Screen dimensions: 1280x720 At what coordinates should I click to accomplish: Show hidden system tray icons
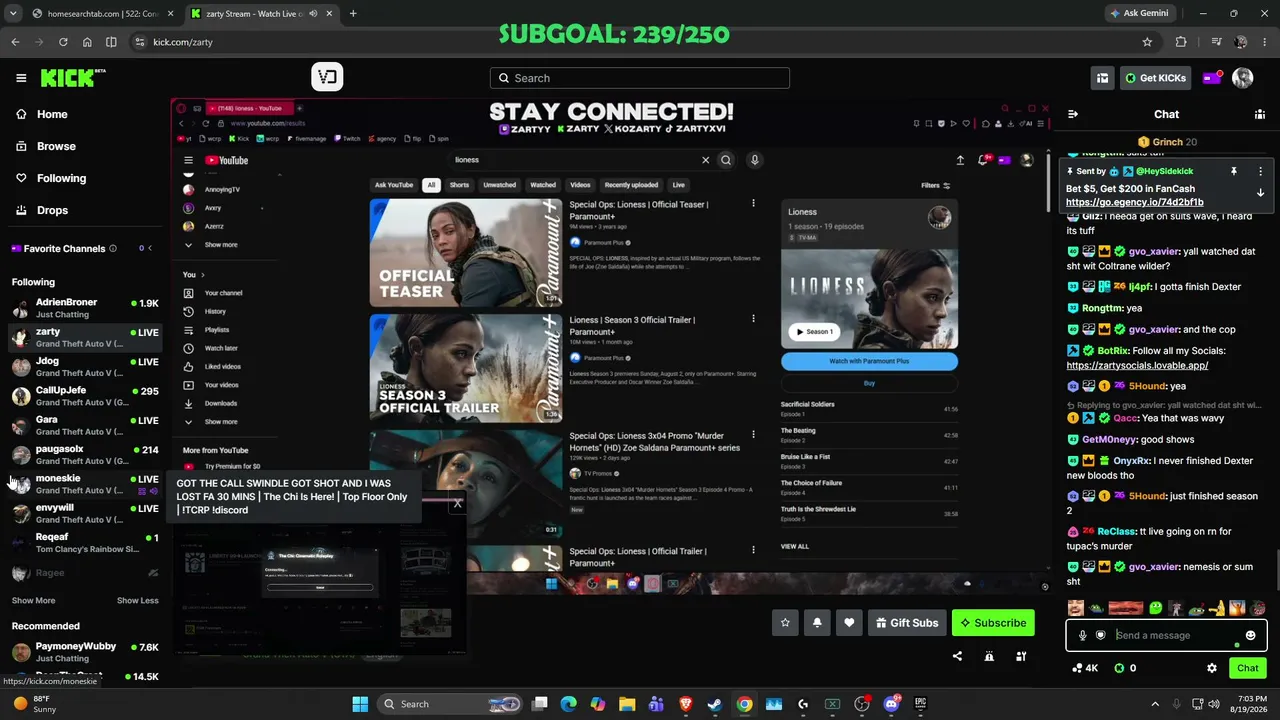tap(1155, 704)
